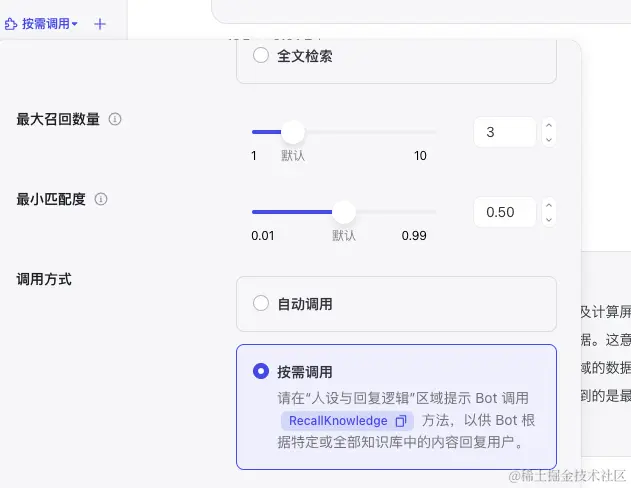Copy the RecallKnowledge method name

[401, 421]
